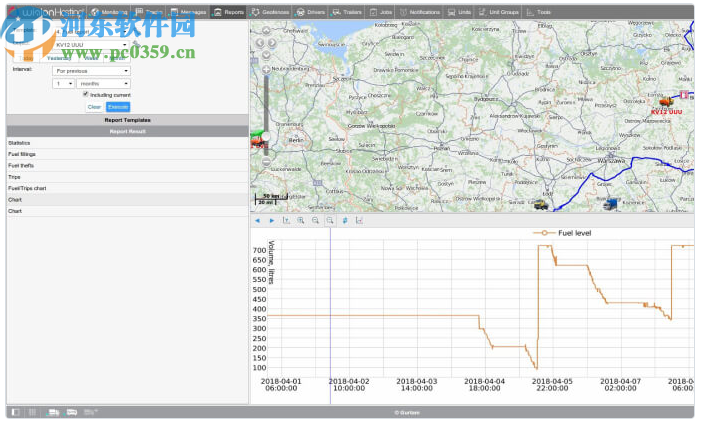Move chart left with blue arrow
Viewport: 714px width, 422px height.
pyautogui.click(x=257, y=220)
